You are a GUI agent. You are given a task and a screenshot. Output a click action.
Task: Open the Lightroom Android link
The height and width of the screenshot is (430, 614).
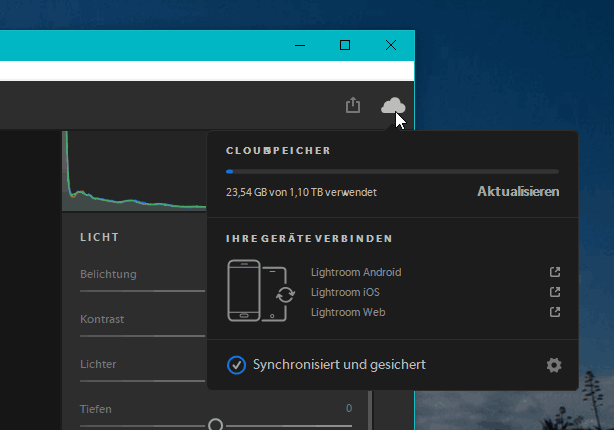click(x=355, y=272)
